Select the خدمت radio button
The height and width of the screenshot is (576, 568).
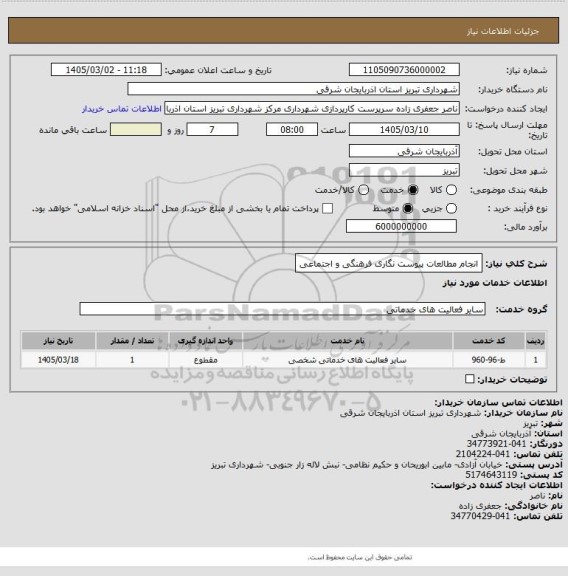tap(413, 190)
